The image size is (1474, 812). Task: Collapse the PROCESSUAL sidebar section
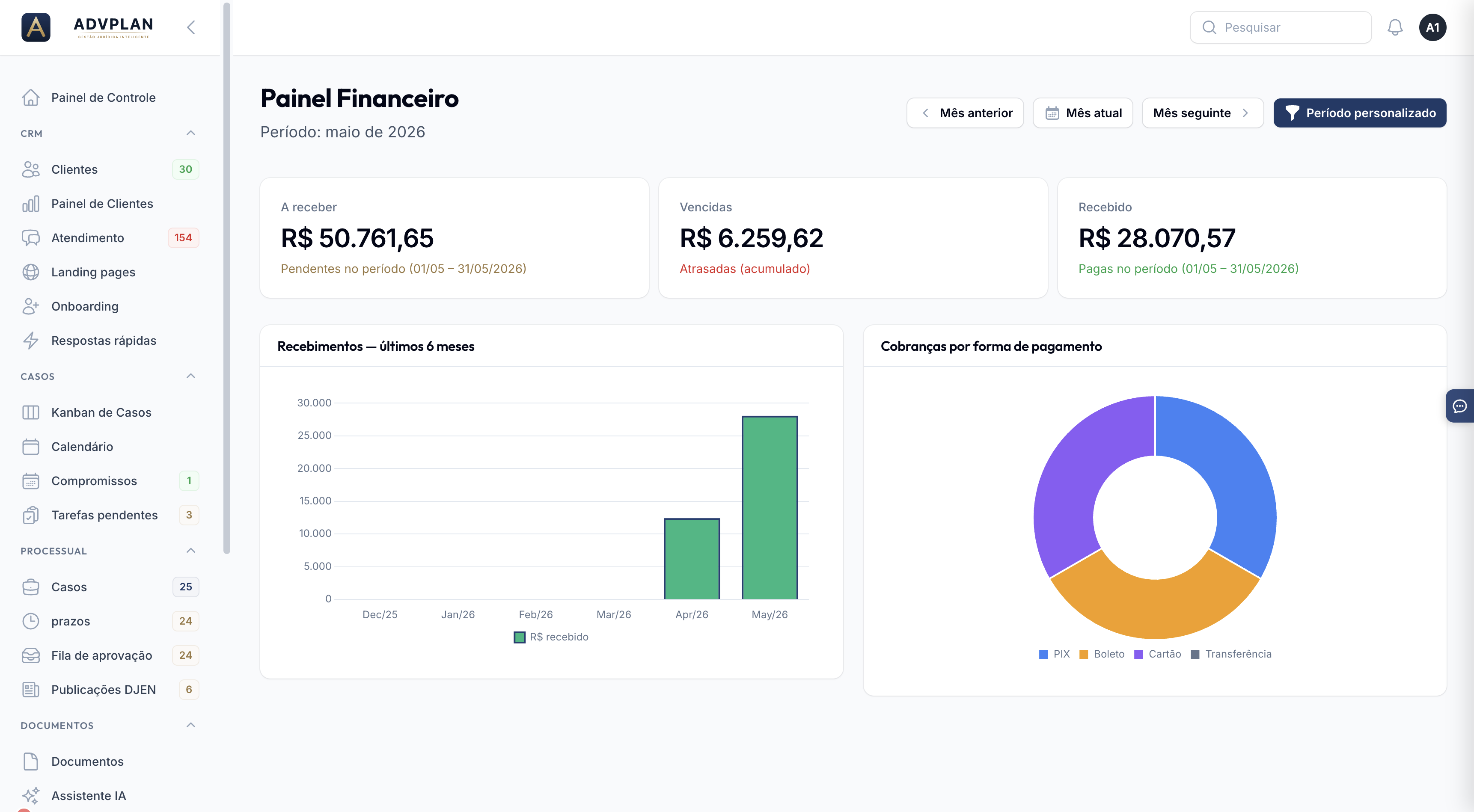(x=191, y=551)
